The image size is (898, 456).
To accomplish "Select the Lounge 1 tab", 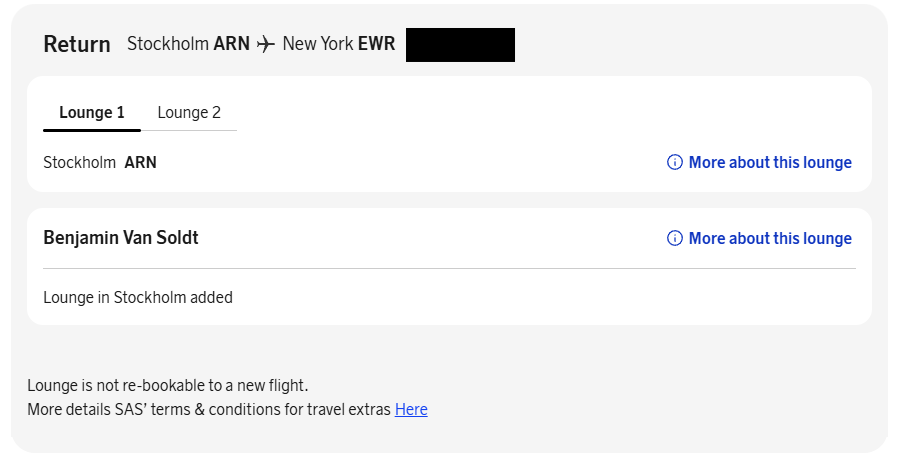I will (x=92, y=112).
